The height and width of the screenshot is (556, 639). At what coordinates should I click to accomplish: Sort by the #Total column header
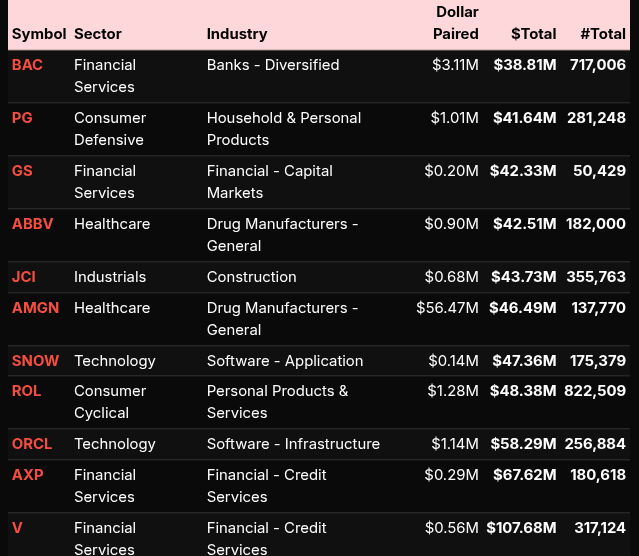tap(602, 34)
